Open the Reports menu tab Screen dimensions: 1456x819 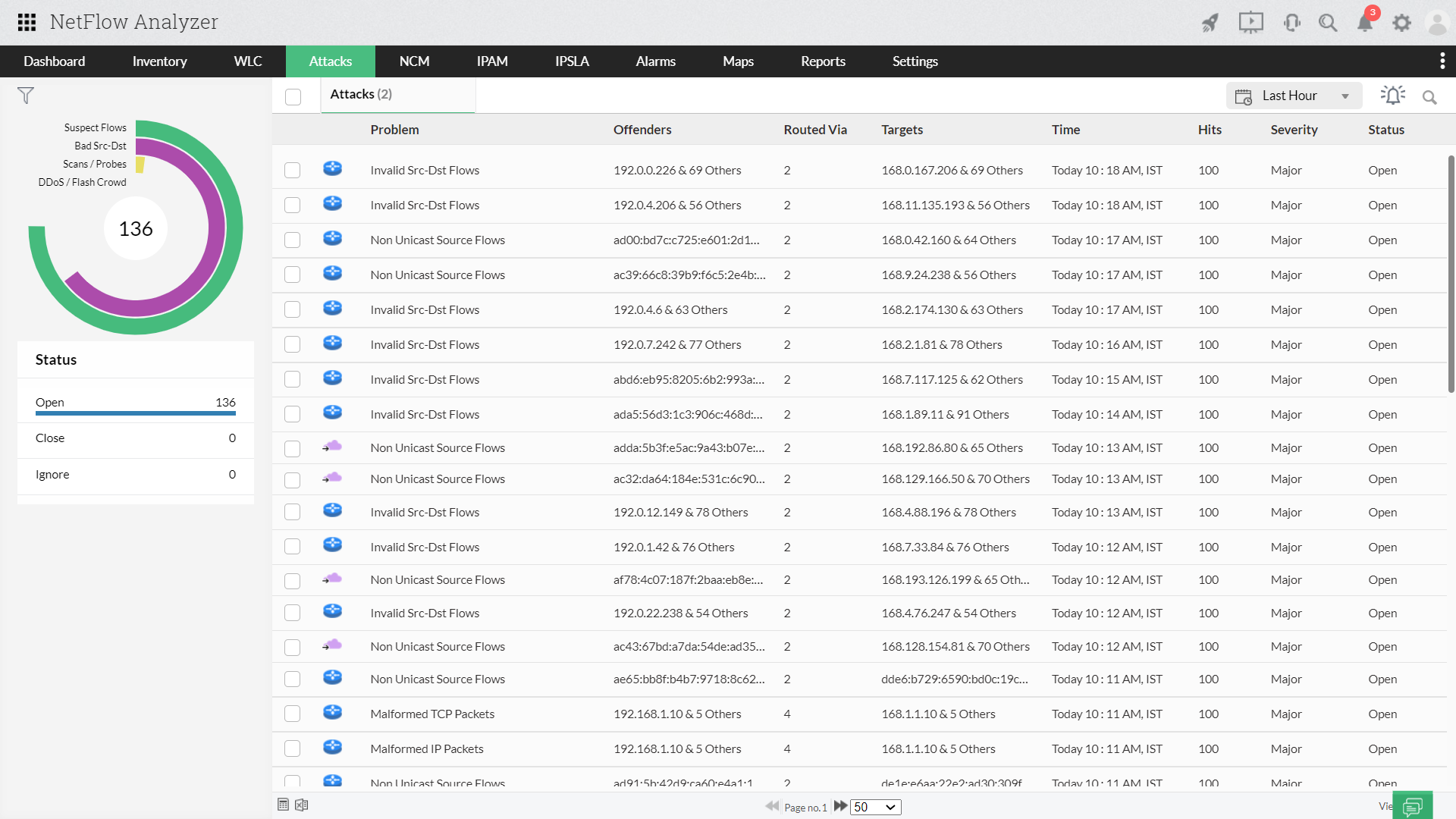tap(823, 61)
